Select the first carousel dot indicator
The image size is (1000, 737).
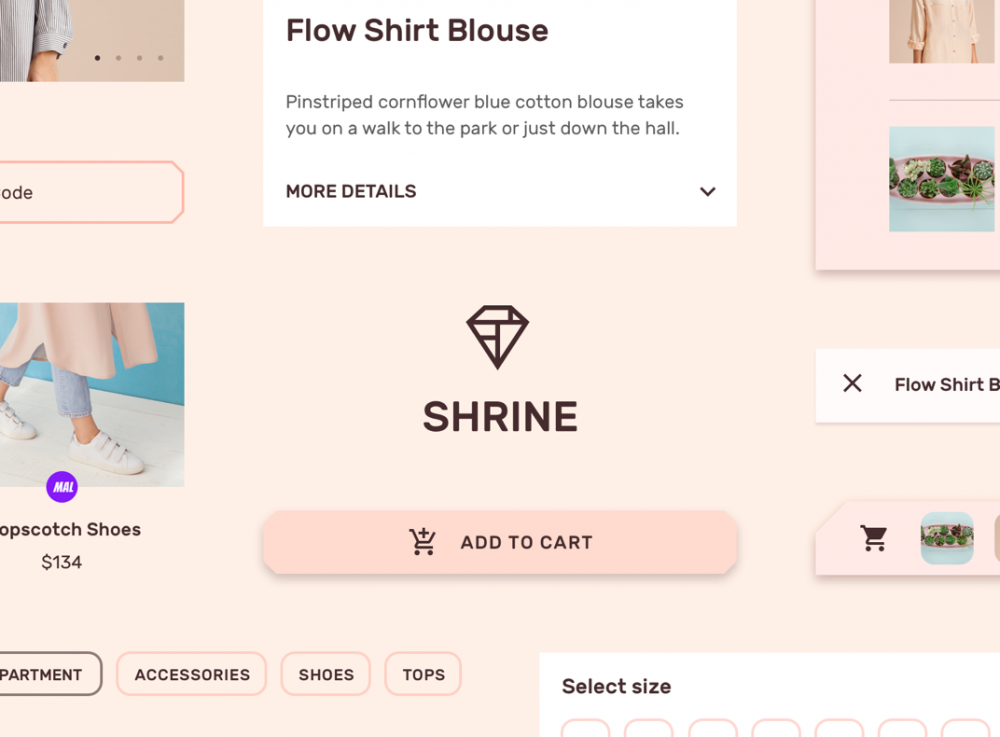(x=97, y=58)
